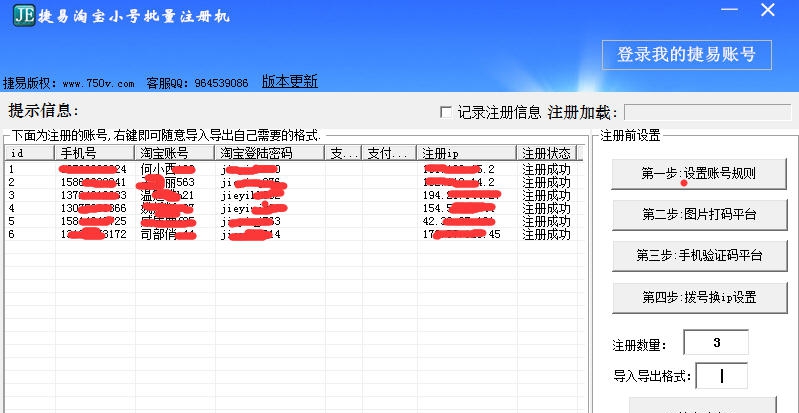This screenshot has height=413, width=799.
Task: Enable the 记录注册信息 checkbox
Action: (446, 112)
